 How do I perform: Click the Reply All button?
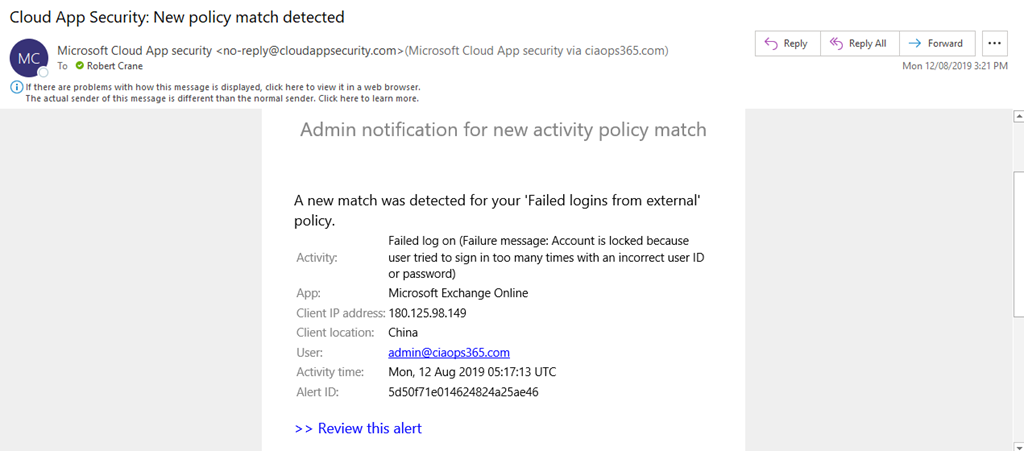click(x=858, y=44)
